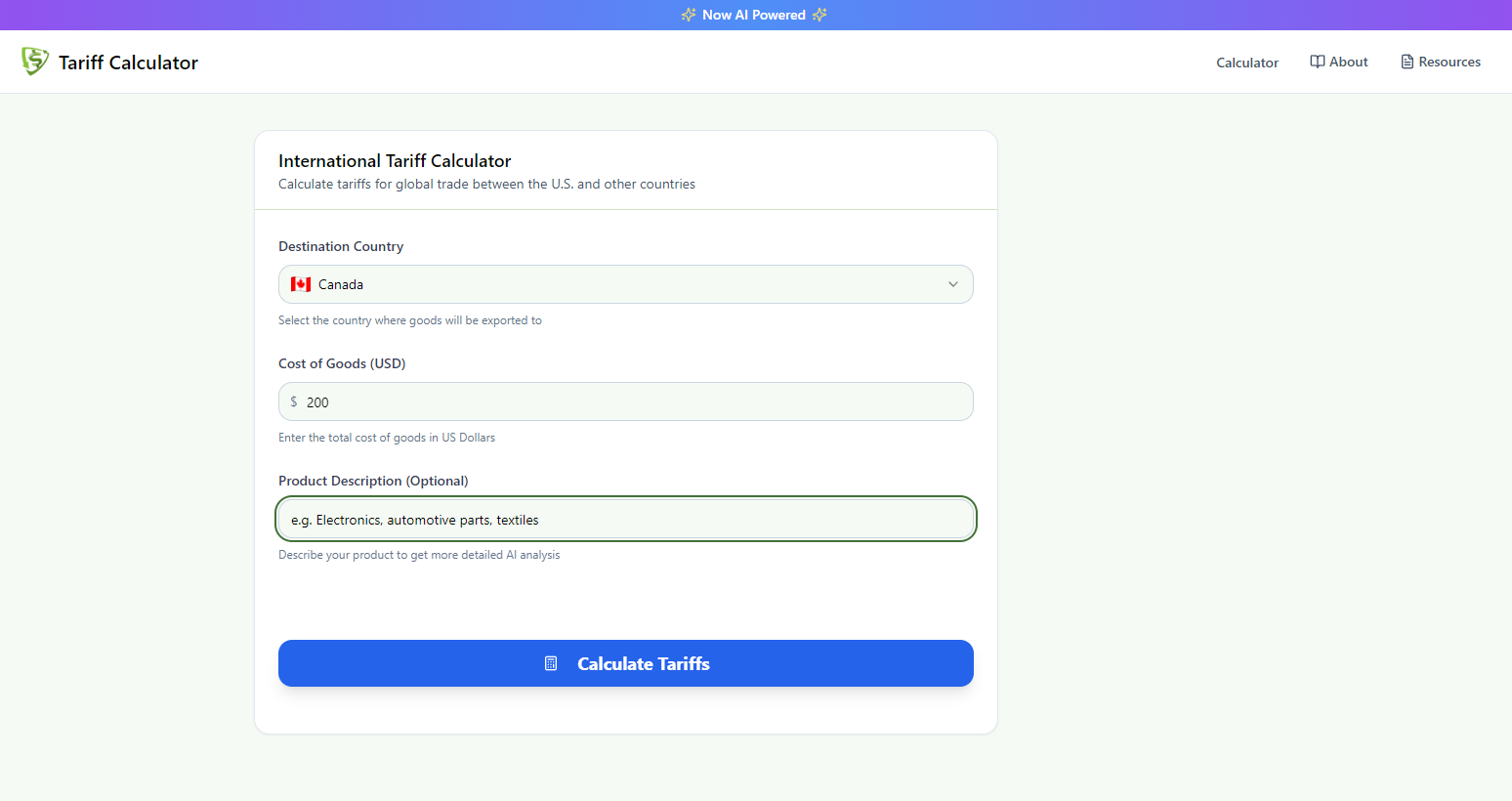The image size is (1512, 801).
Task: Click the Calculate Tariffs button
Action: pyautogui.click(x=626, y=663)
